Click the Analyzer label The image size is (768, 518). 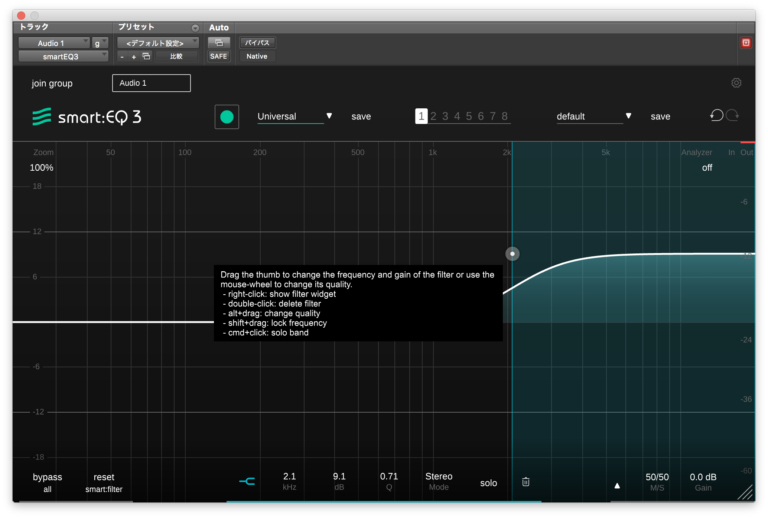[x=696, y=152]
